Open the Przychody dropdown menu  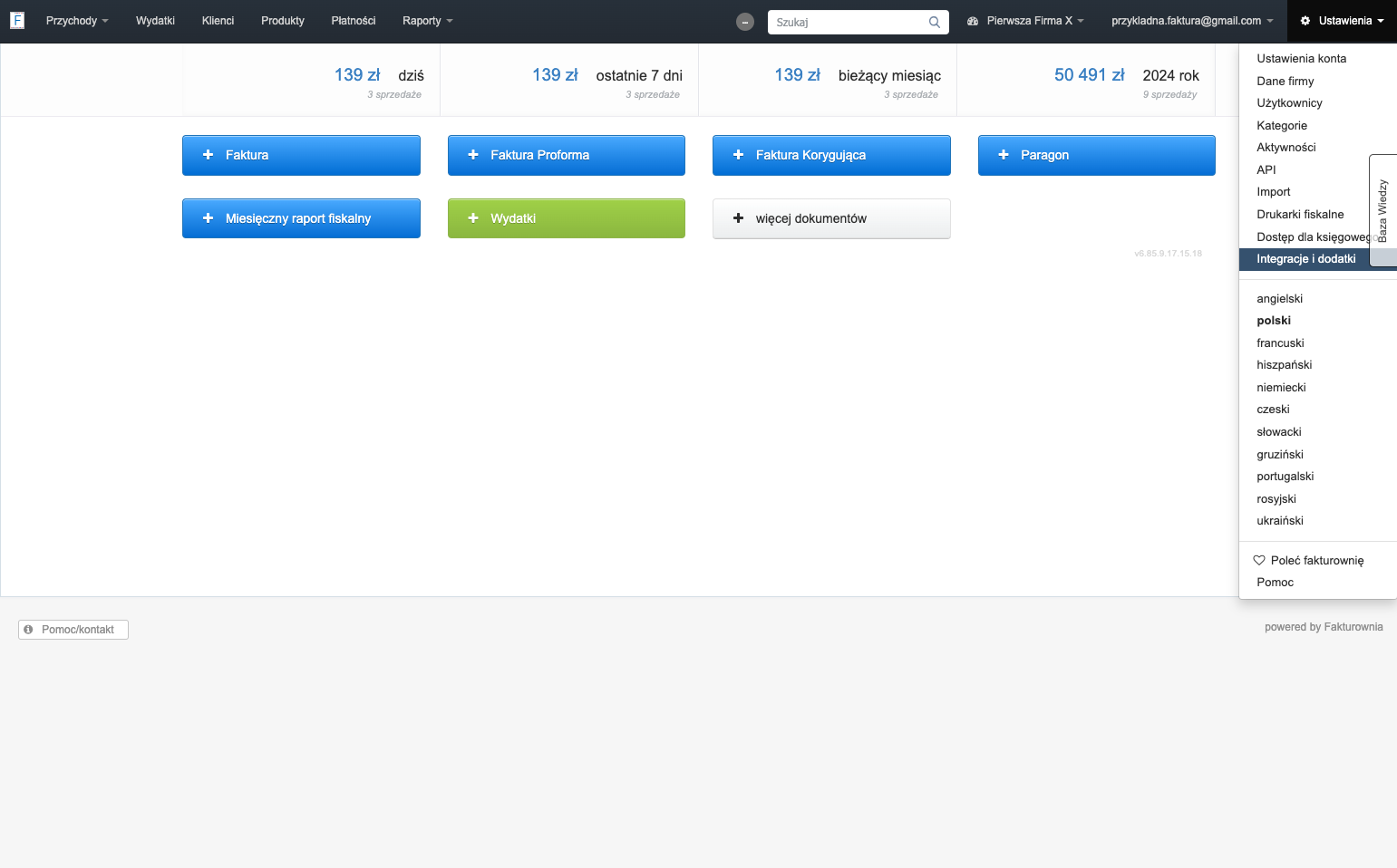pyautogui.click(x=77, y=21)
